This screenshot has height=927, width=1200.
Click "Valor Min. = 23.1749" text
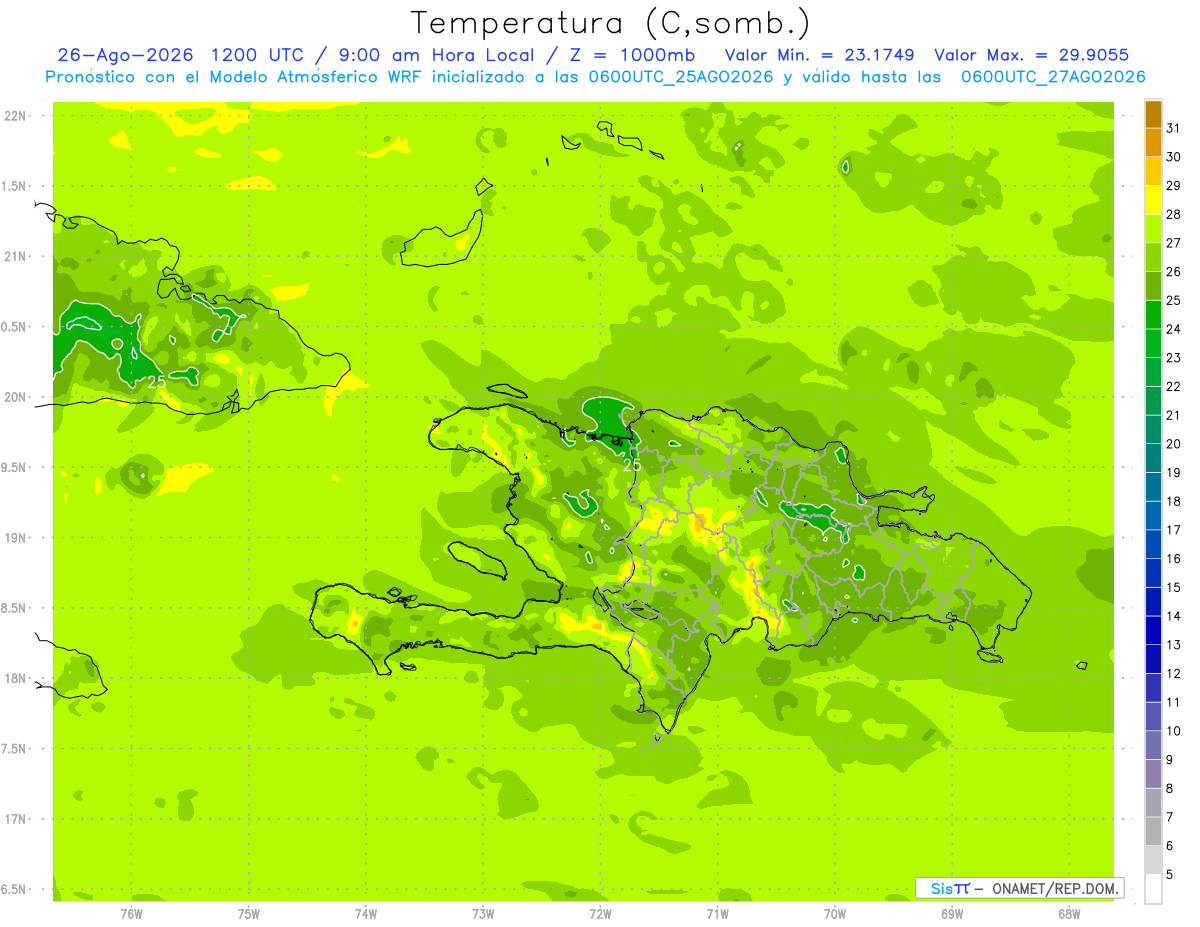[819, 55]
